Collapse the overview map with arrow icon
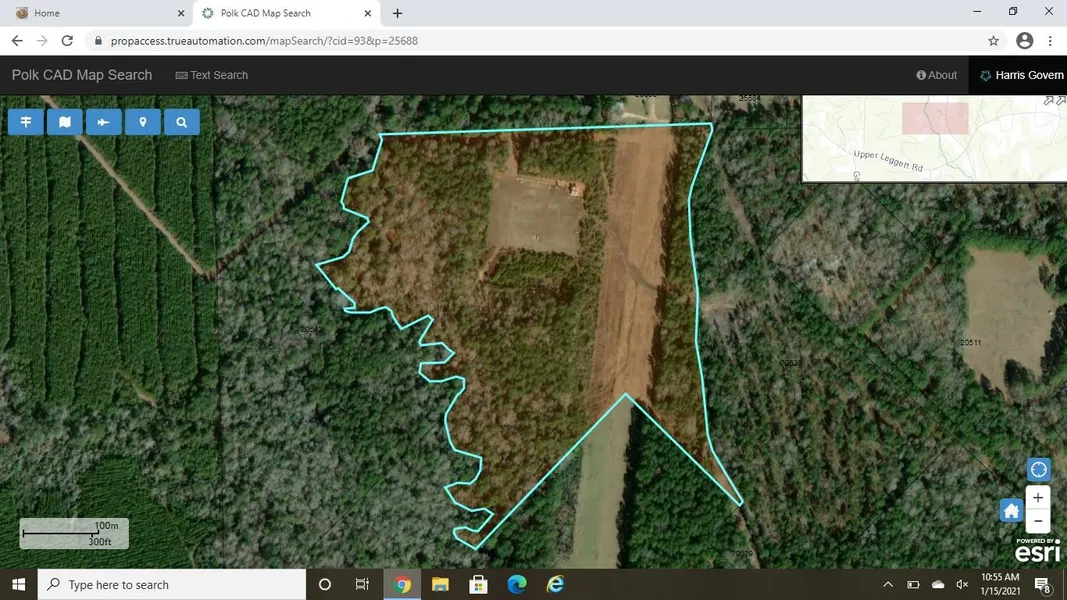1067x600 pixels. pos(1054,100)
